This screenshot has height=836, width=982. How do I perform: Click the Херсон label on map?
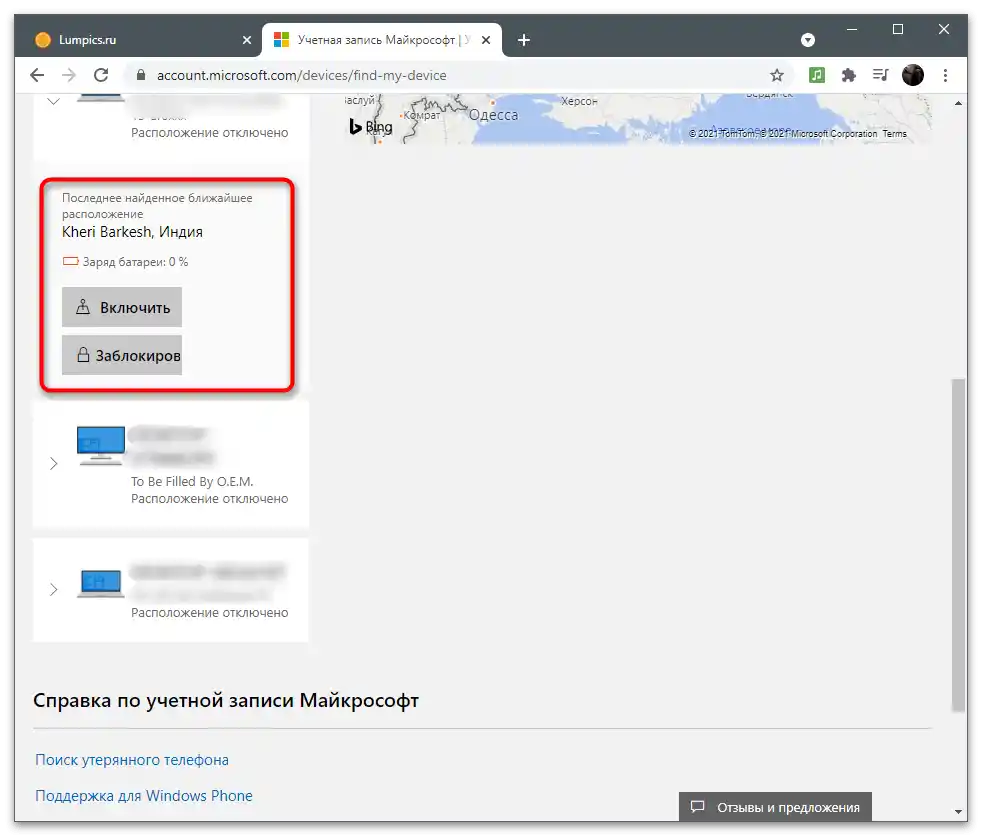579,101
